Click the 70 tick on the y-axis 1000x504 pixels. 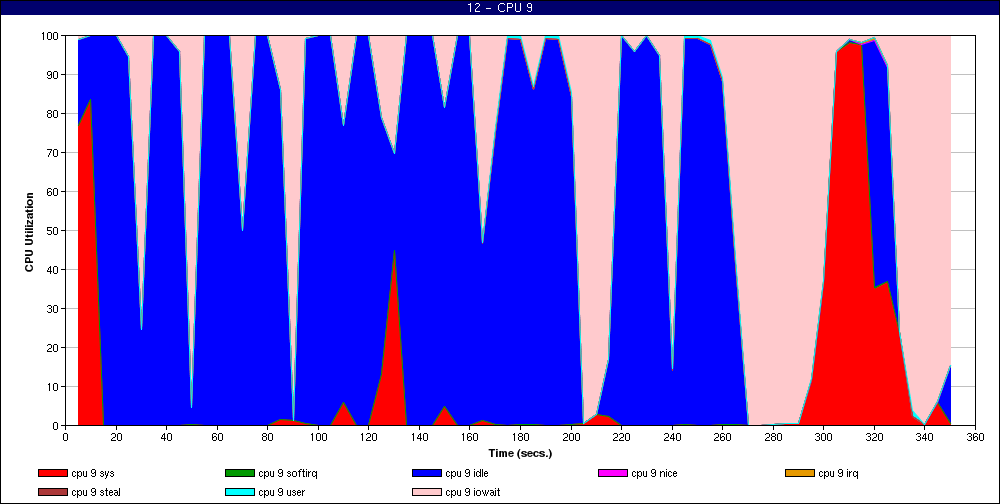(54, 152)
